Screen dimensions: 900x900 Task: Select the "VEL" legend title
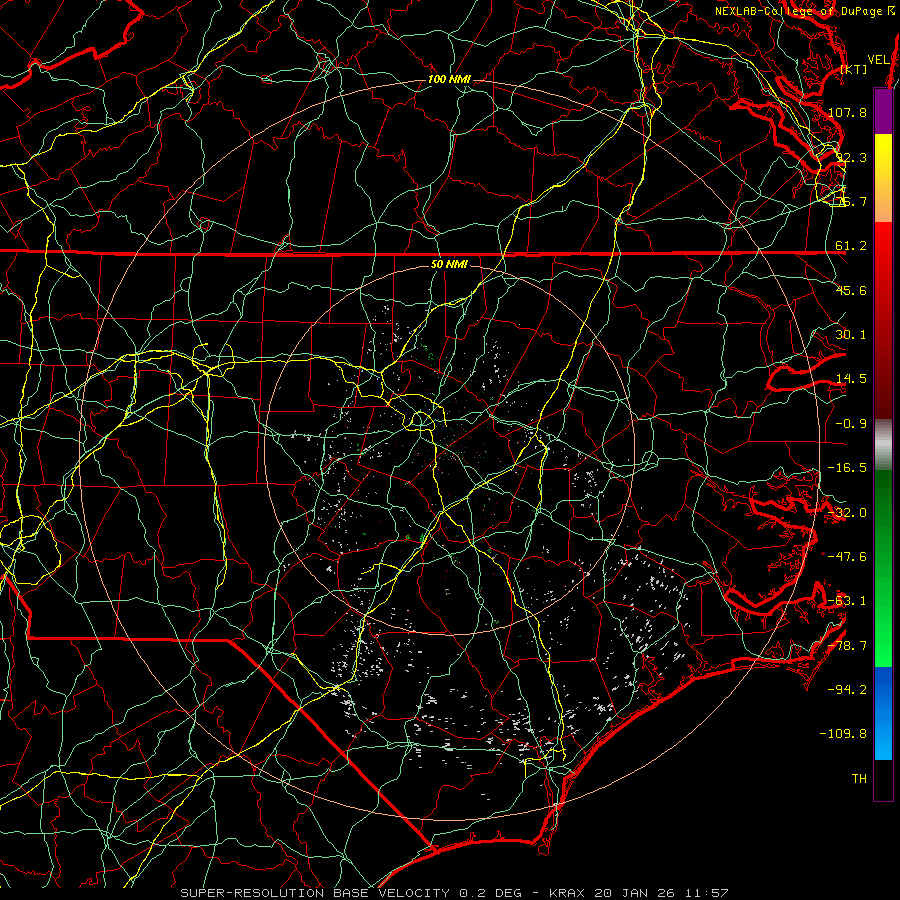878,60
